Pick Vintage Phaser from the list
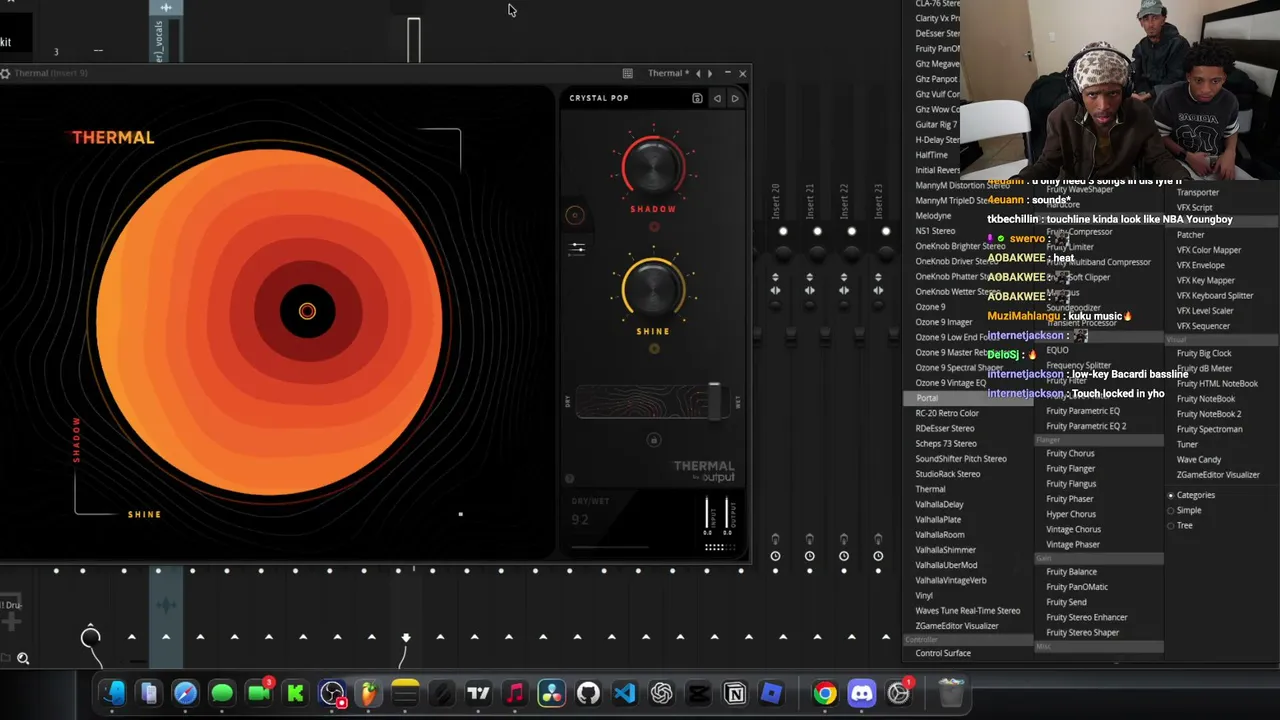This screenshot has width=1280, height=720. pos(1073,545)
